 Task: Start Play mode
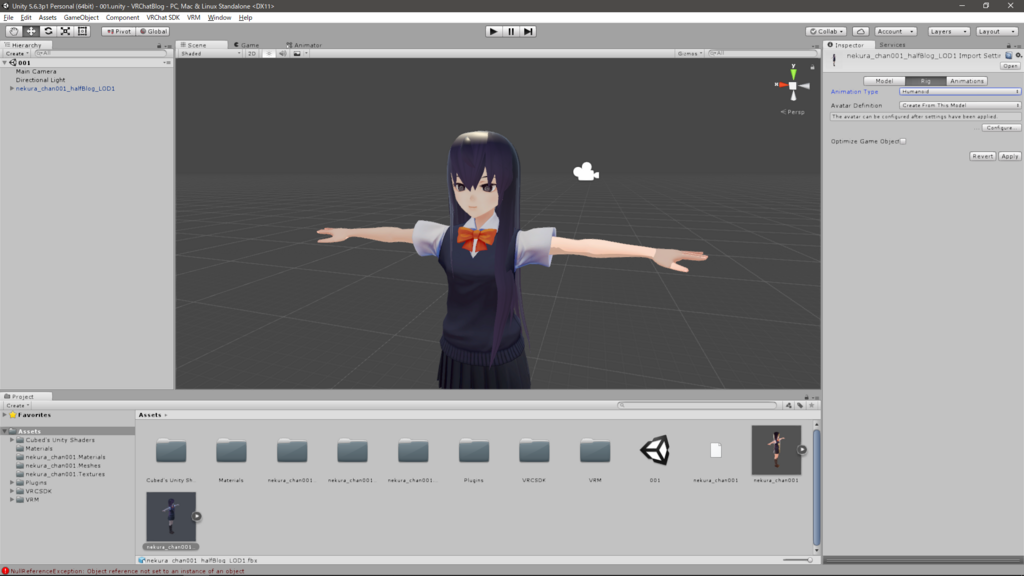(493, 31)
